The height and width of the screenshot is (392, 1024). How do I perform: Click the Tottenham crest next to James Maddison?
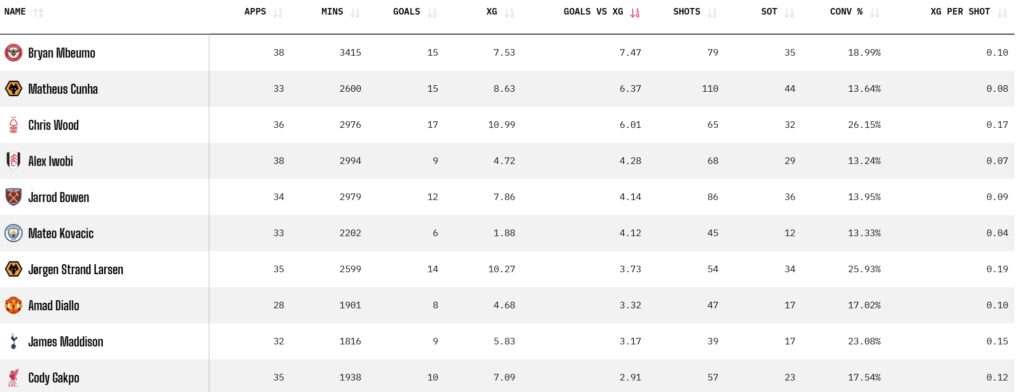pos(13,341)
